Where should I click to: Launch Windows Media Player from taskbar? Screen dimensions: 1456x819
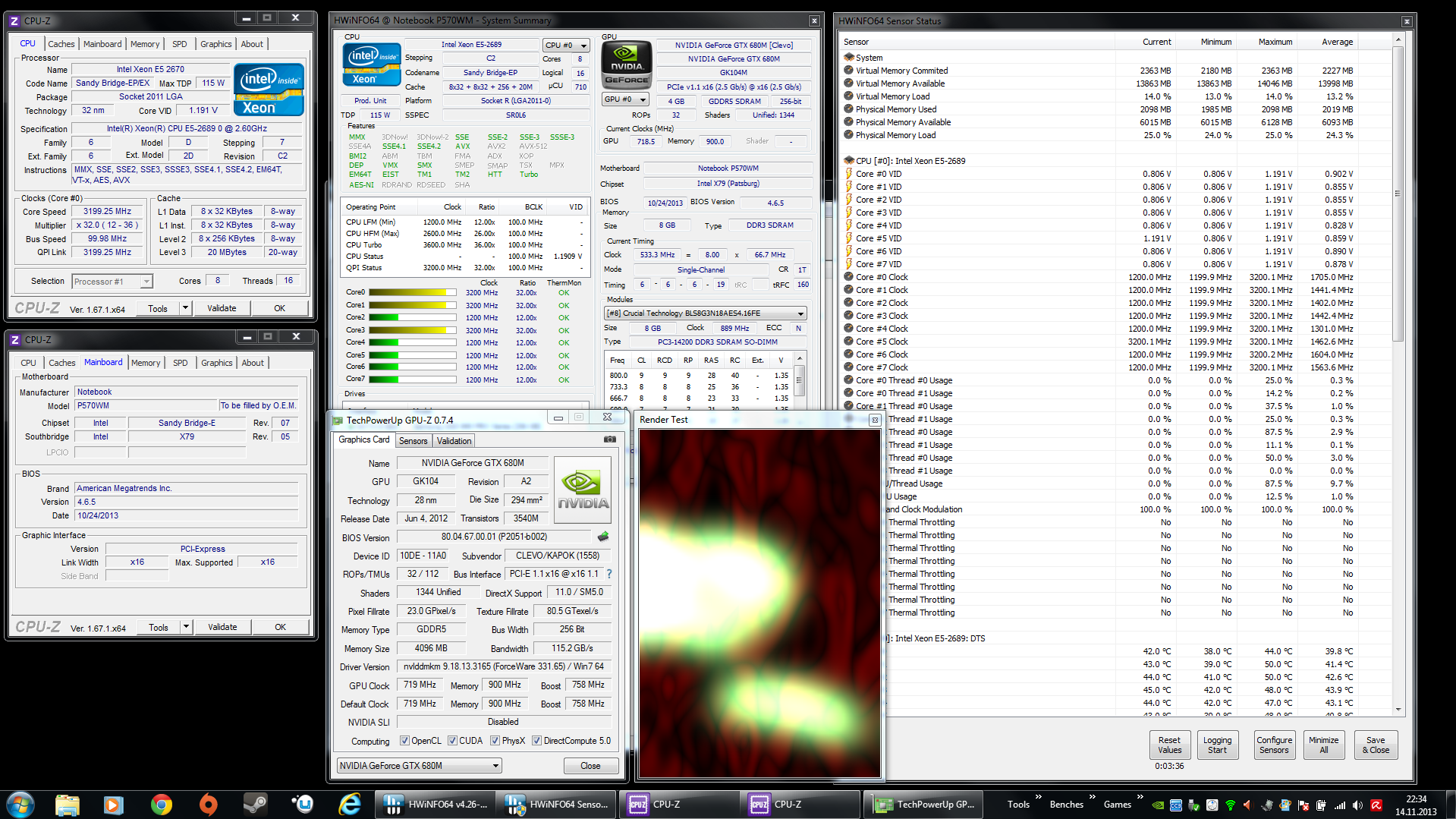pyautogui.click(x=114, y=805)
